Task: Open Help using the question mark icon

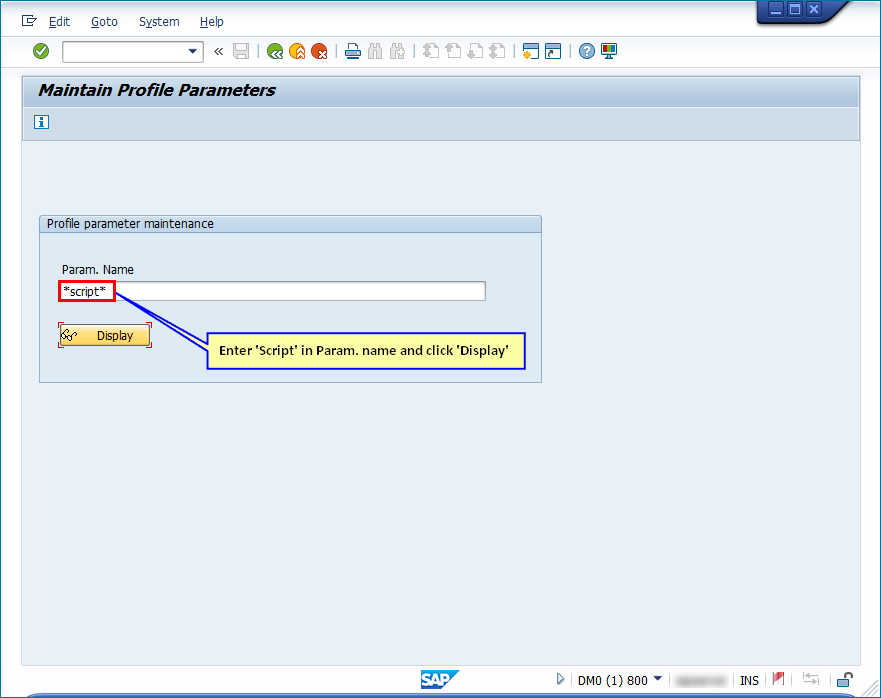Action: (x=586, y=51)
